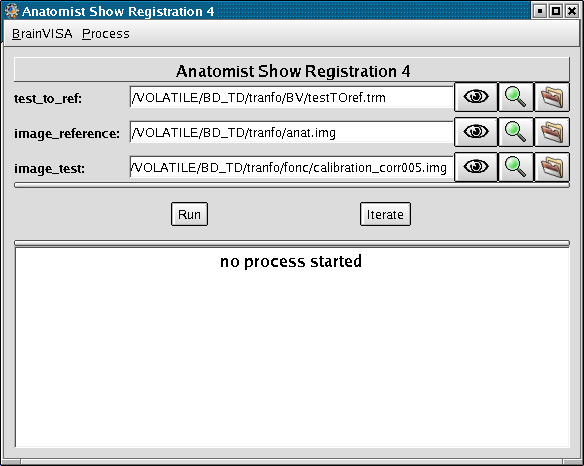Click folder icon next to image_test
This screenshot has height=466, width=584.
tap(552, 167)
